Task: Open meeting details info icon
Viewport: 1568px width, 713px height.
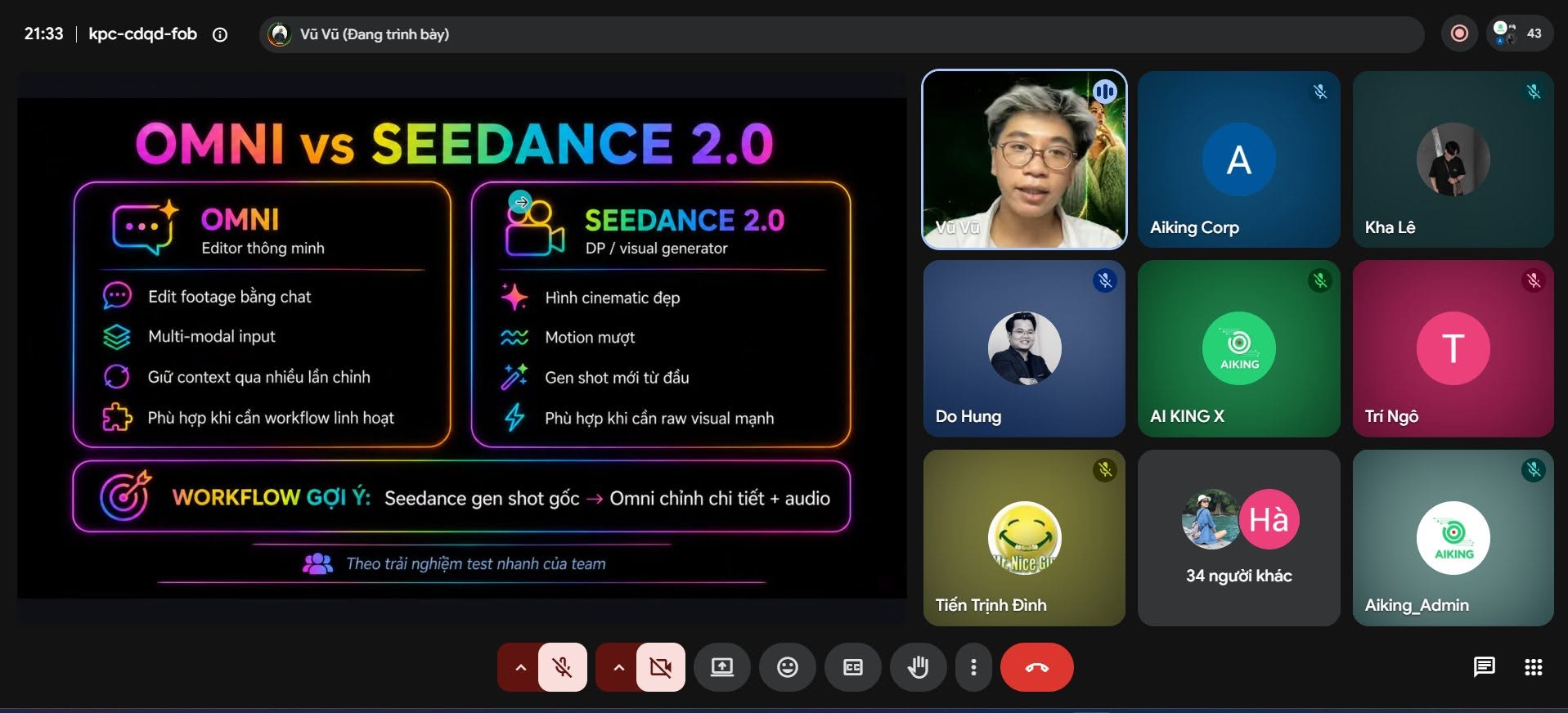Action: (x=220, y=34)
